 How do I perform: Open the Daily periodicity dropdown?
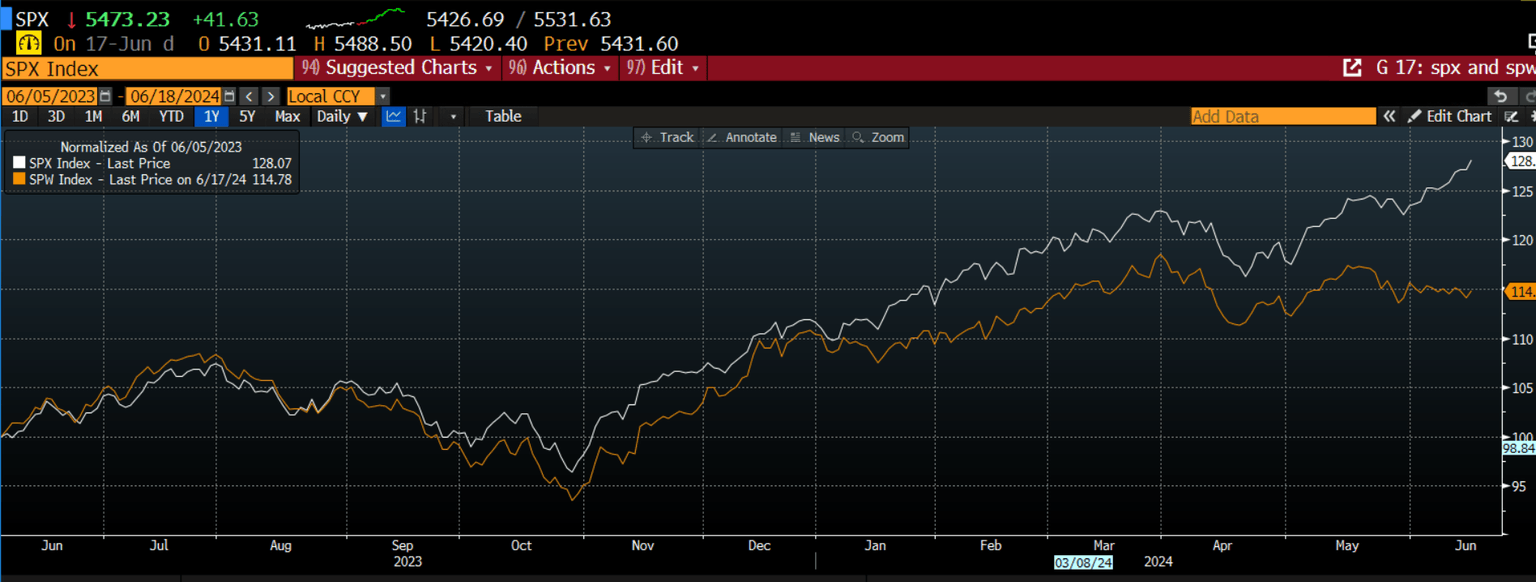click(x=342, y=116)
